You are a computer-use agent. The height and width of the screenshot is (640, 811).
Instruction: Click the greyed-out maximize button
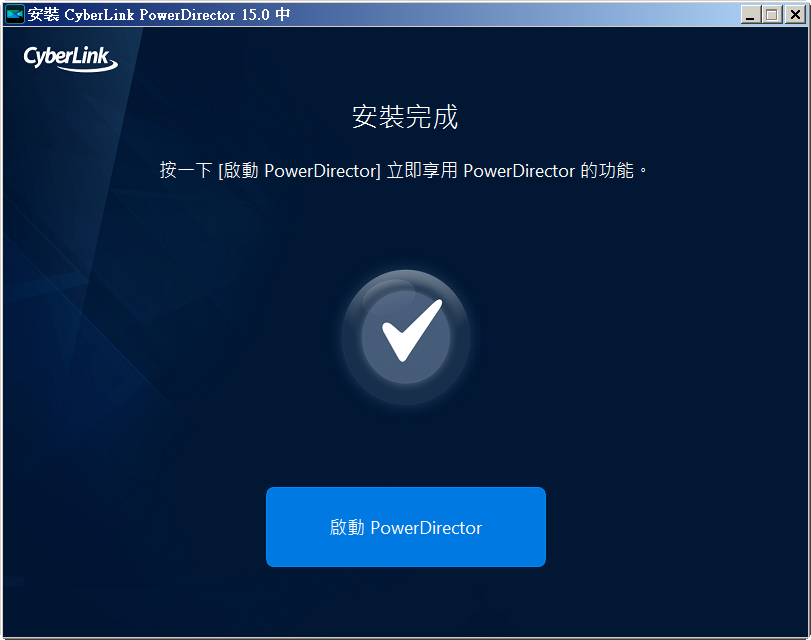[x=772, y=14]
